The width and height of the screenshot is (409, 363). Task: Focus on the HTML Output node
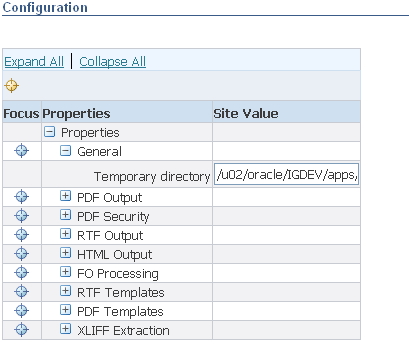coord(22,254)
